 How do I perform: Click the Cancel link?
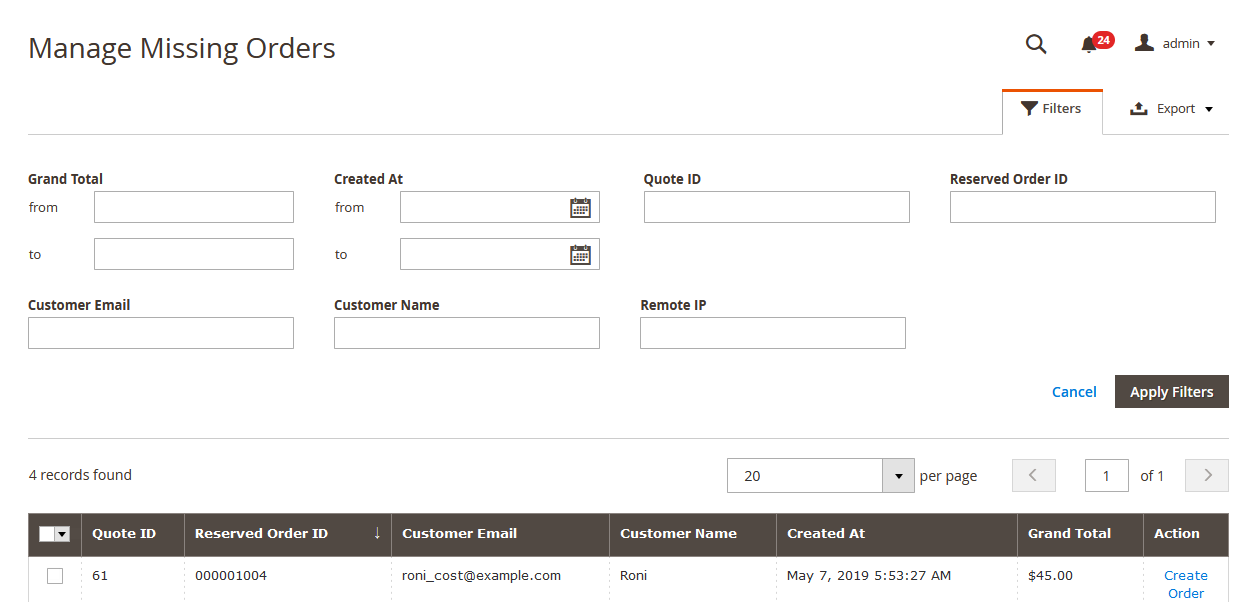click(1074, 392)
